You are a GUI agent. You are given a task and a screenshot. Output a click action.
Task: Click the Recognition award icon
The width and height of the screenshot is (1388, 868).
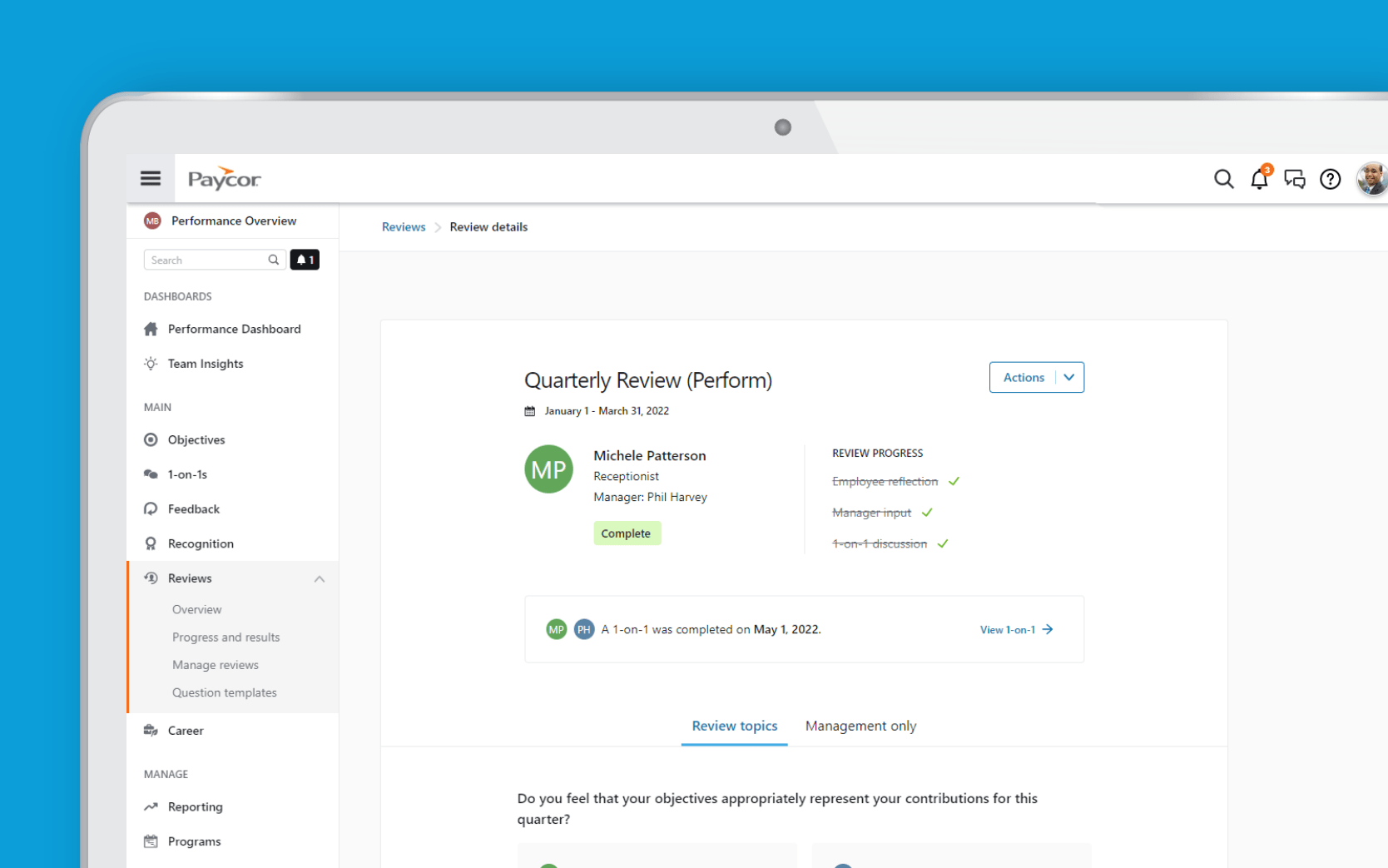pos(151,543)
